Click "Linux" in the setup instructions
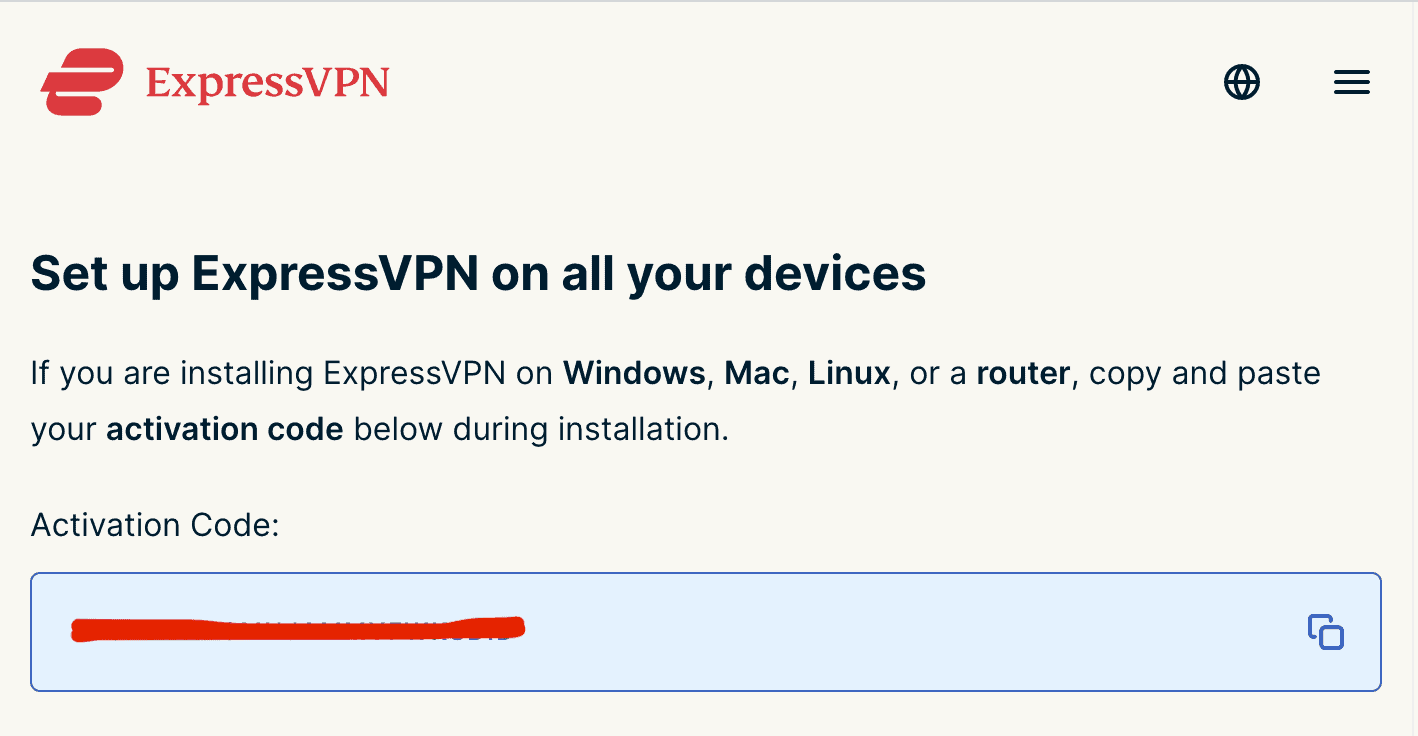This screenshot has height=736, width=1418. pos(847,373)
